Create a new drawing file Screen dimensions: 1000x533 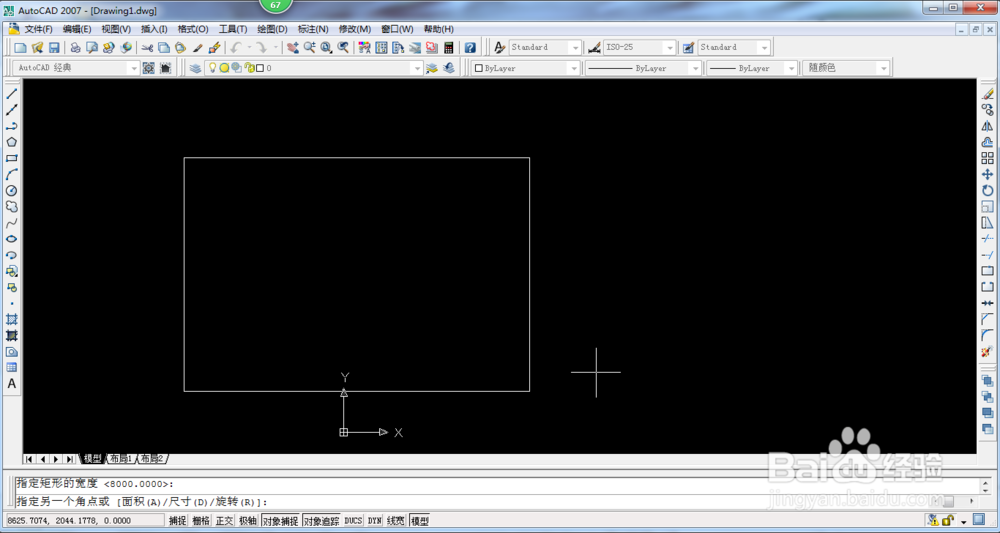[x=20, y=47]
